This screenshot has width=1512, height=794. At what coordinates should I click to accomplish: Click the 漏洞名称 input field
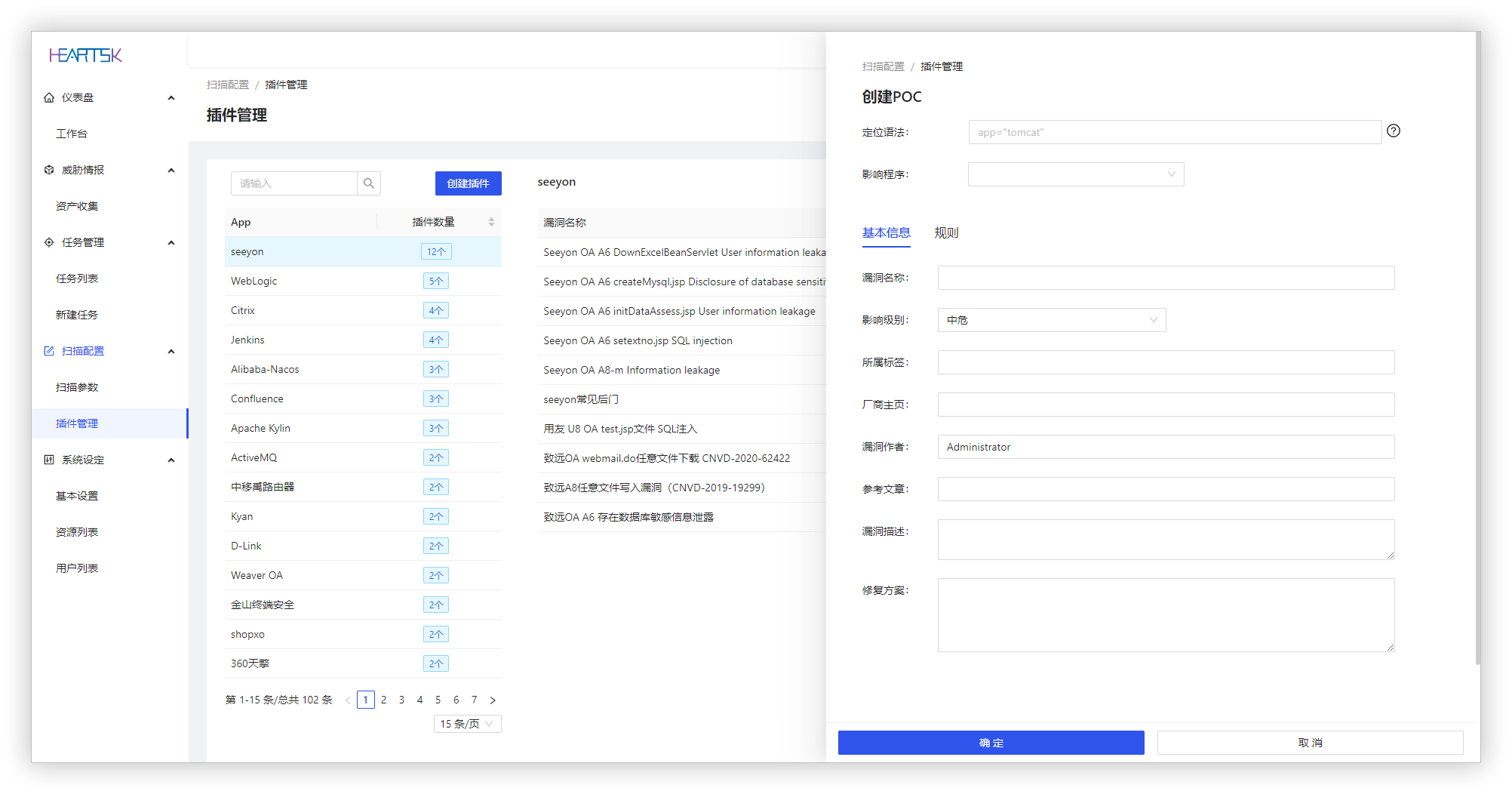click(1166, 278)
